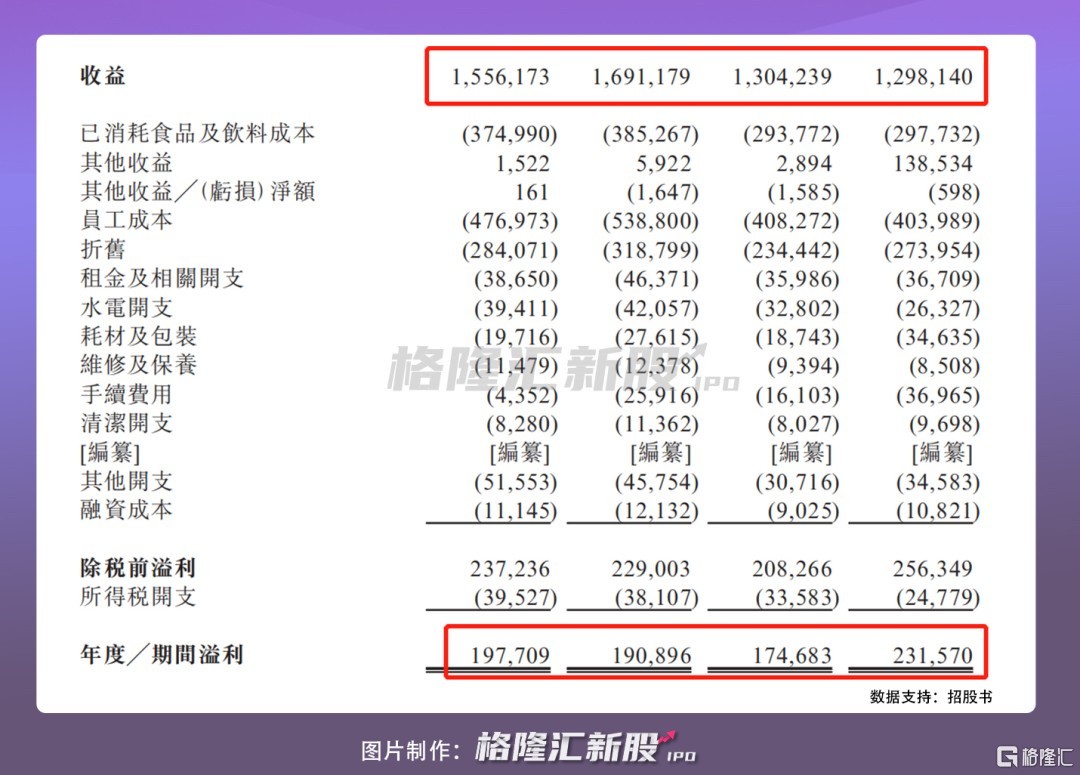Select the 耗材及包裝 row label
Viewport: 1080px width, 775px height.
pyautogui.click(x=138, y=336)
